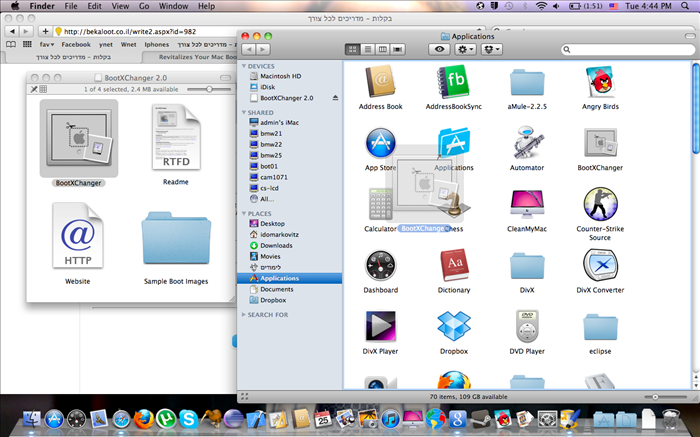
Task: Open the Action gear dropdown menu
Action: tap(465, 49)
